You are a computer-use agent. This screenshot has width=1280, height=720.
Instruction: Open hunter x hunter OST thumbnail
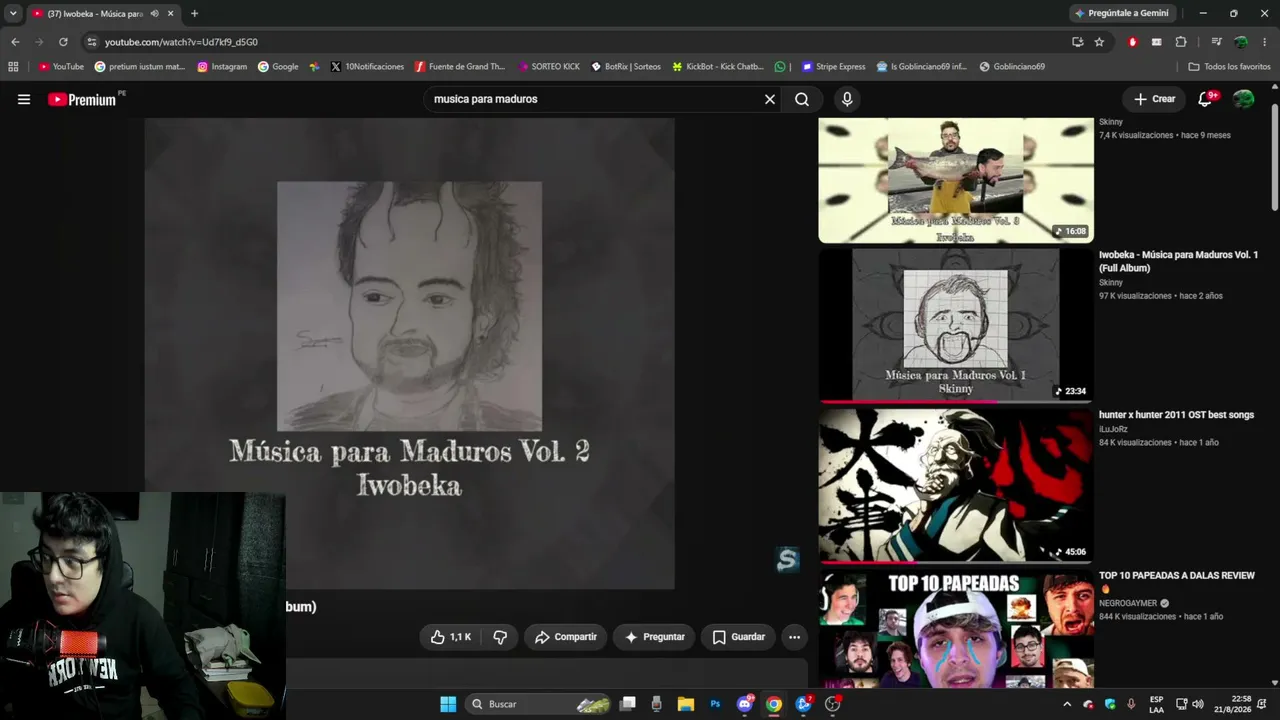coord(956,485)
